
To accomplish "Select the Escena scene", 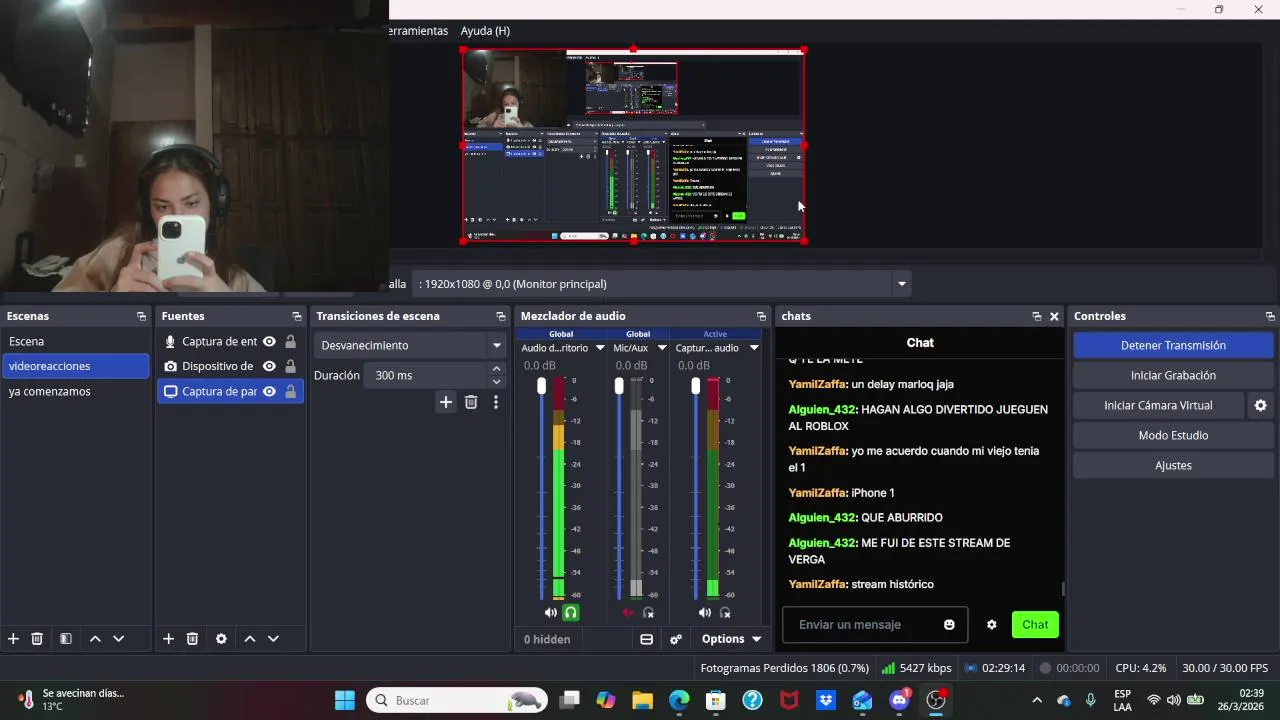I will (x=76, y=341).
